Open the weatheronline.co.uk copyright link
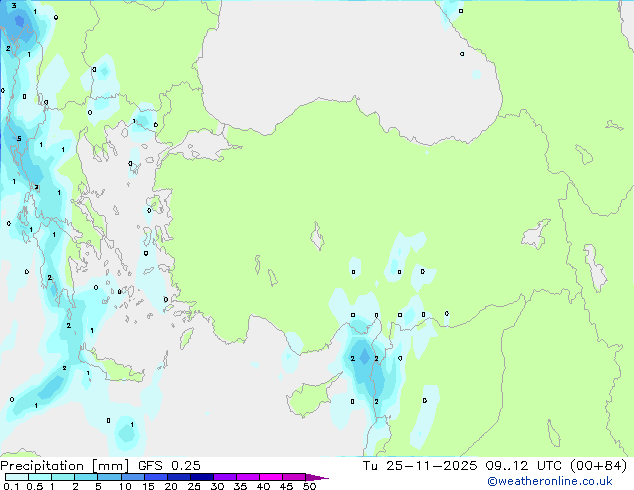Image resolution: width=634 pixels, height=490 pixels. (549, 481)
